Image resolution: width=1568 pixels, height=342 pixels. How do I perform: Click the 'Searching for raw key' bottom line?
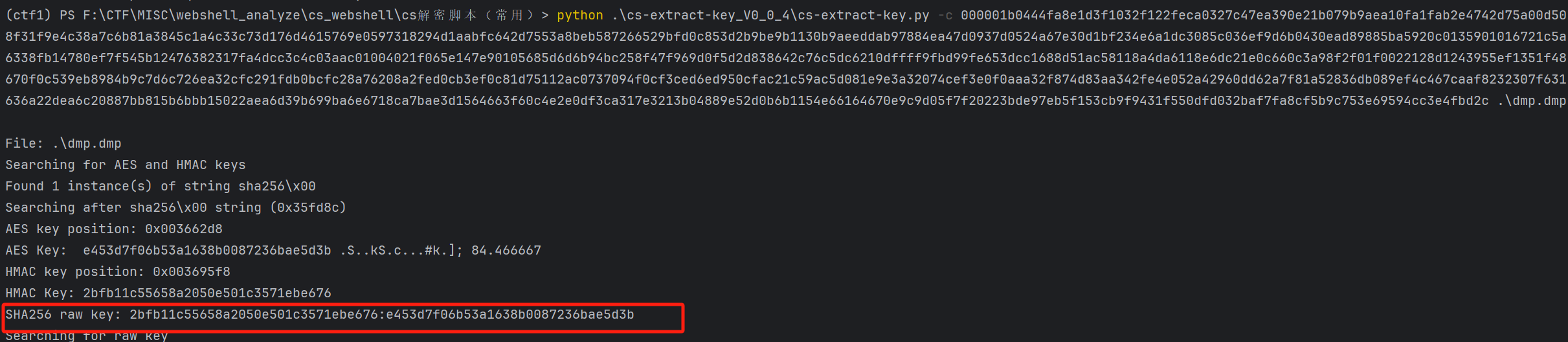click(87, 336)
